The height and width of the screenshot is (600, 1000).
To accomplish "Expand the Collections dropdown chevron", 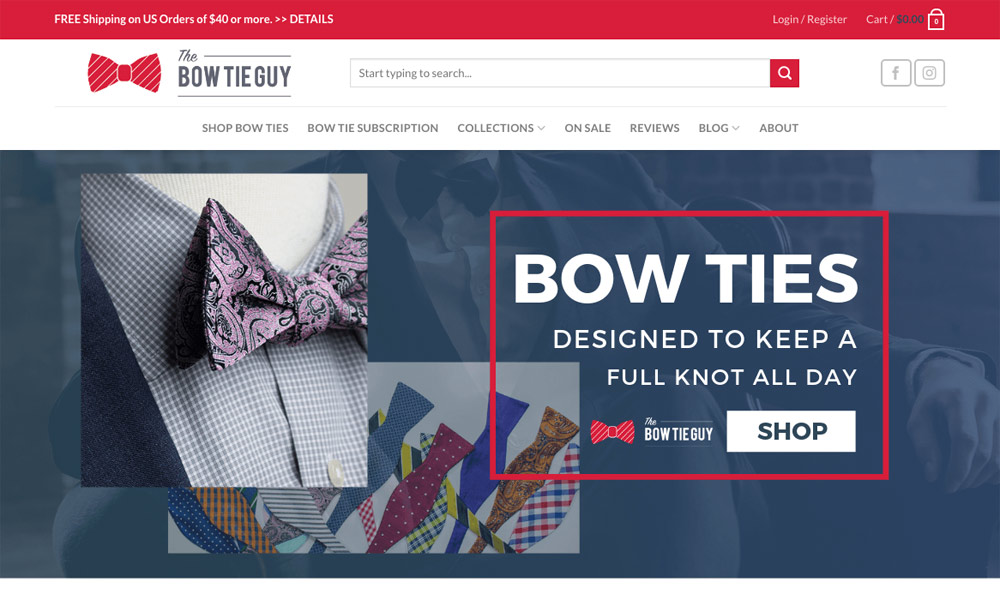I will point(541,128).
